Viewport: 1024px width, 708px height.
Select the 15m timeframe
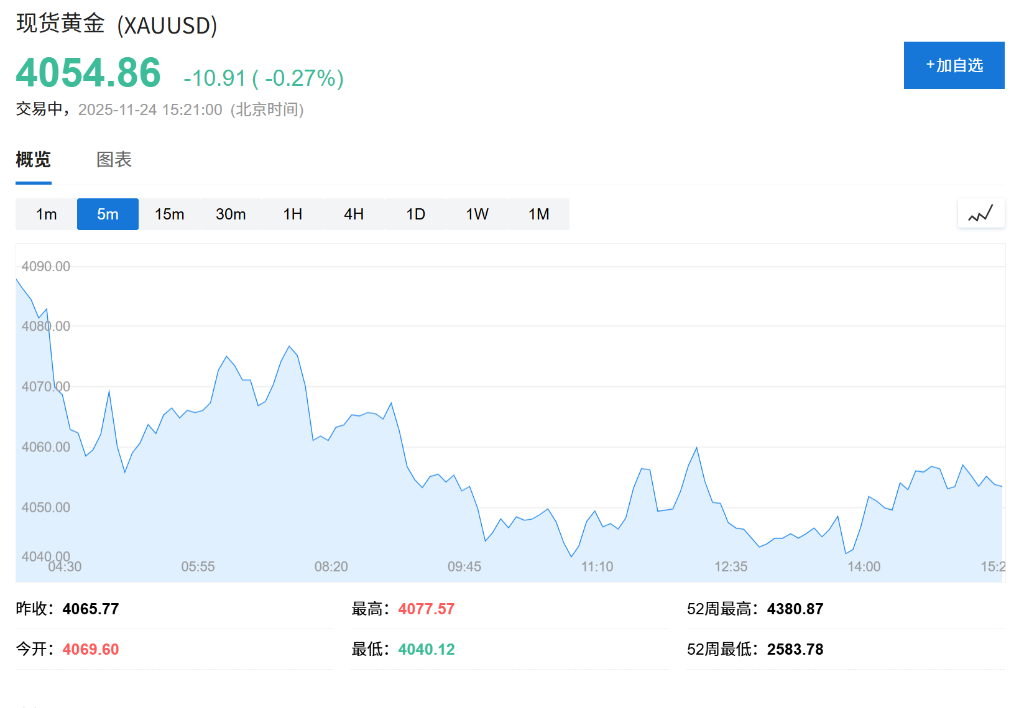169,213
